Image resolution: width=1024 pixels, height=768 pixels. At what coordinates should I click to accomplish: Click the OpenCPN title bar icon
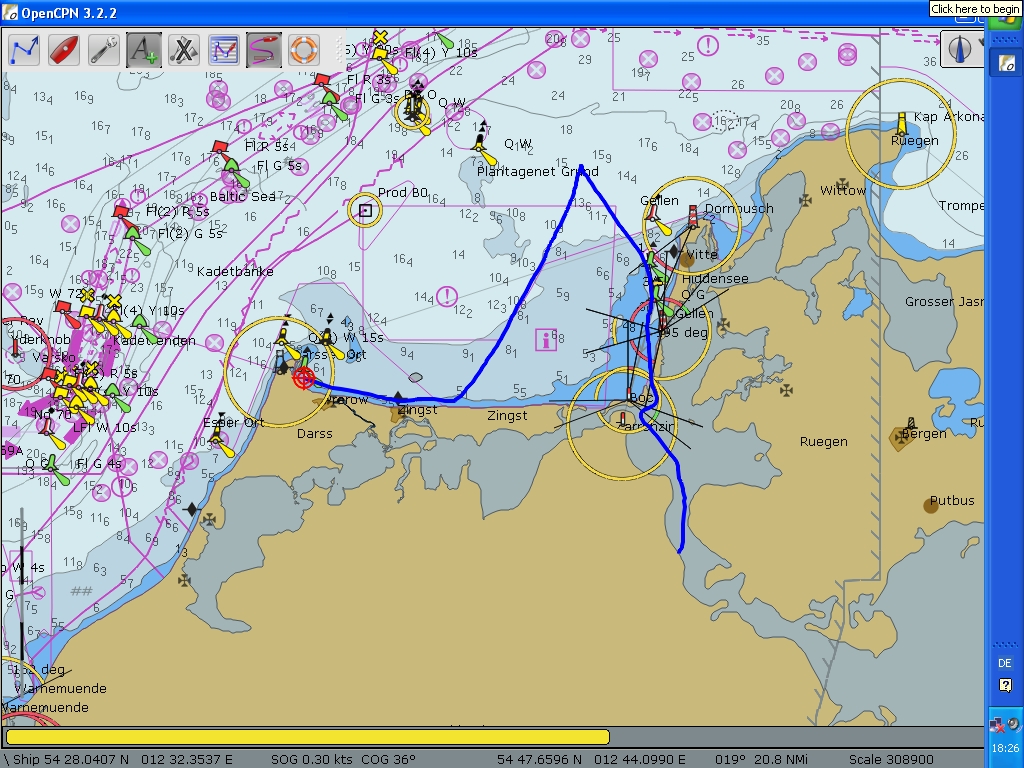[x=10, y=12]
